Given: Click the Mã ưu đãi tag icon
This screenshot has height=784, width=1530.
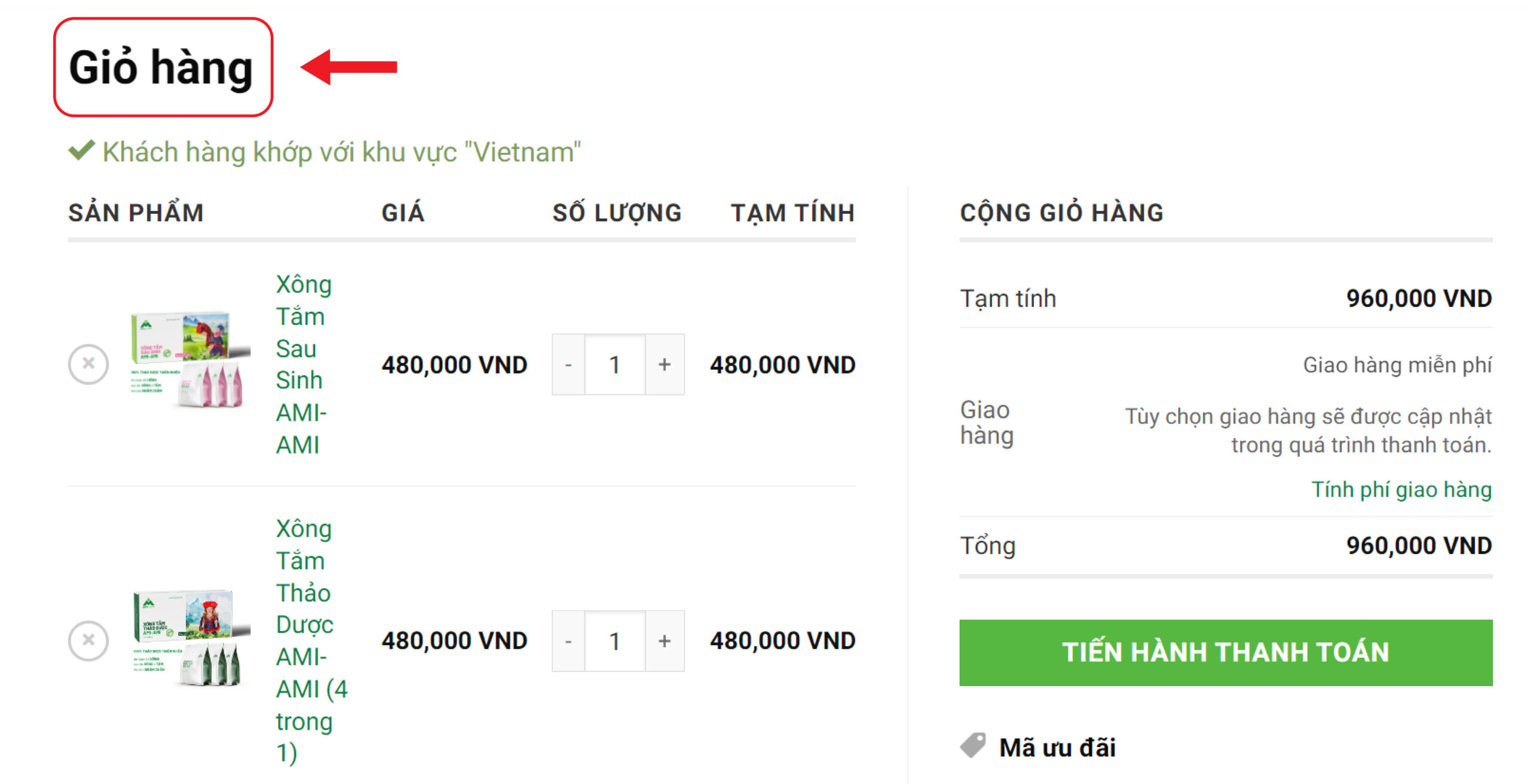Looking at the screenshot, I should pyautogui.click(x=973, y=746).
